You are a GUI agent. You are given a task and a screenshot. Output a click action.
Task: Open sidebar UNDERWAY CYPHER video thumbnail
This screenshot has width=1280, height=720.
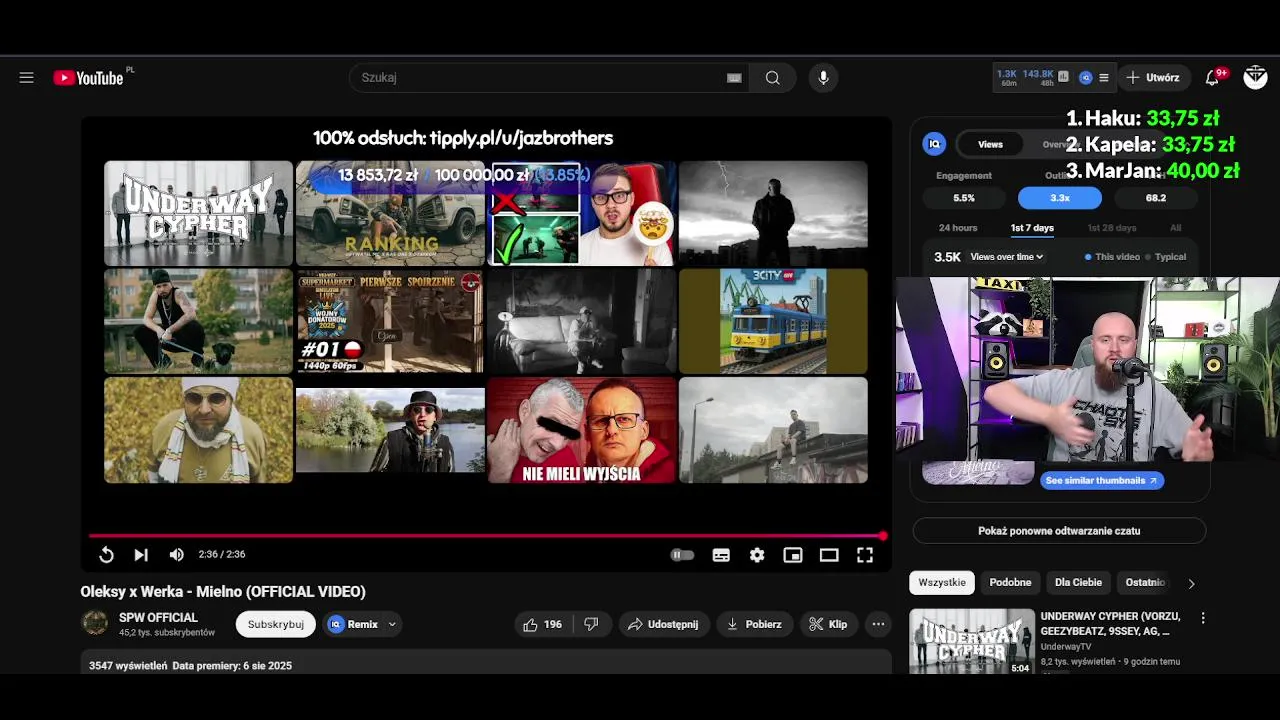click(x=972, y=641)
